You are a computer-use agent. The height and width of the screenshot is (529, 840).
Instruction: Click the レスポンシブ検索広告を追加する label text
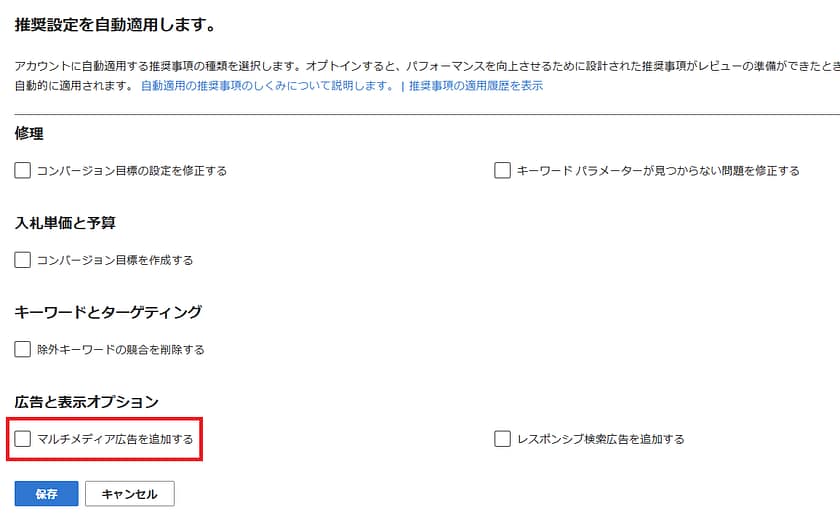[600, 439]
